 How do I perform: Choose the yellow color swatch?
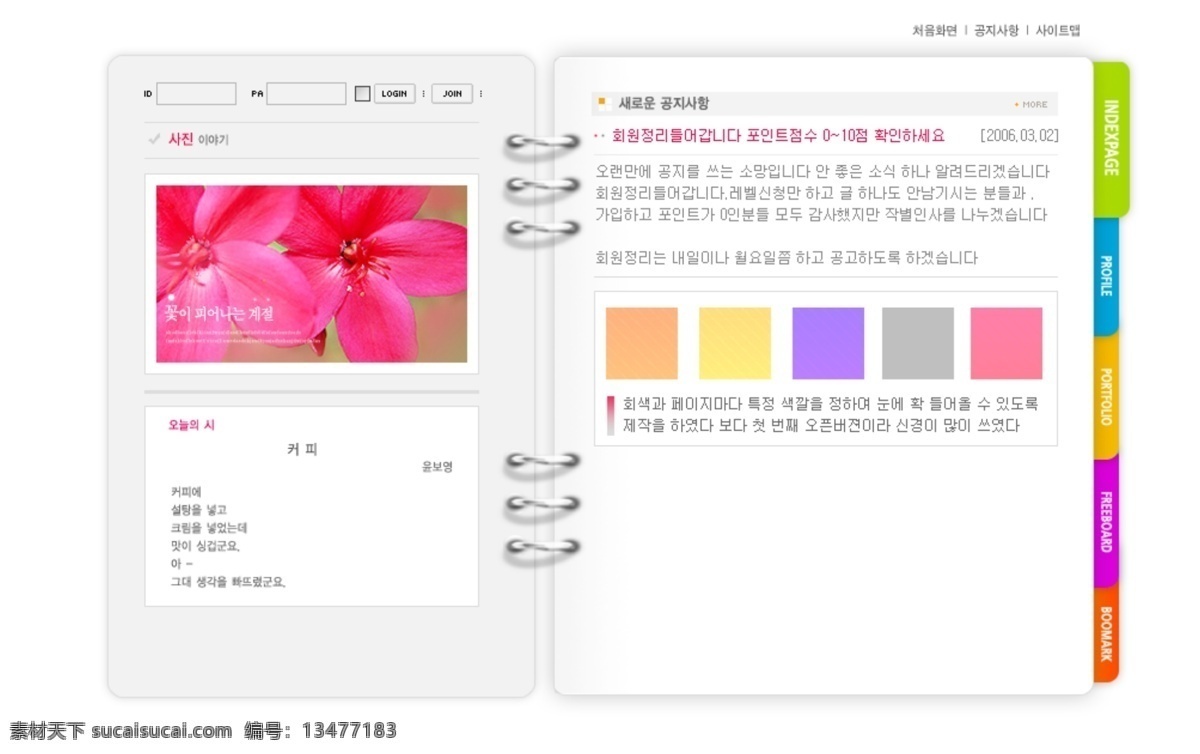735,343
